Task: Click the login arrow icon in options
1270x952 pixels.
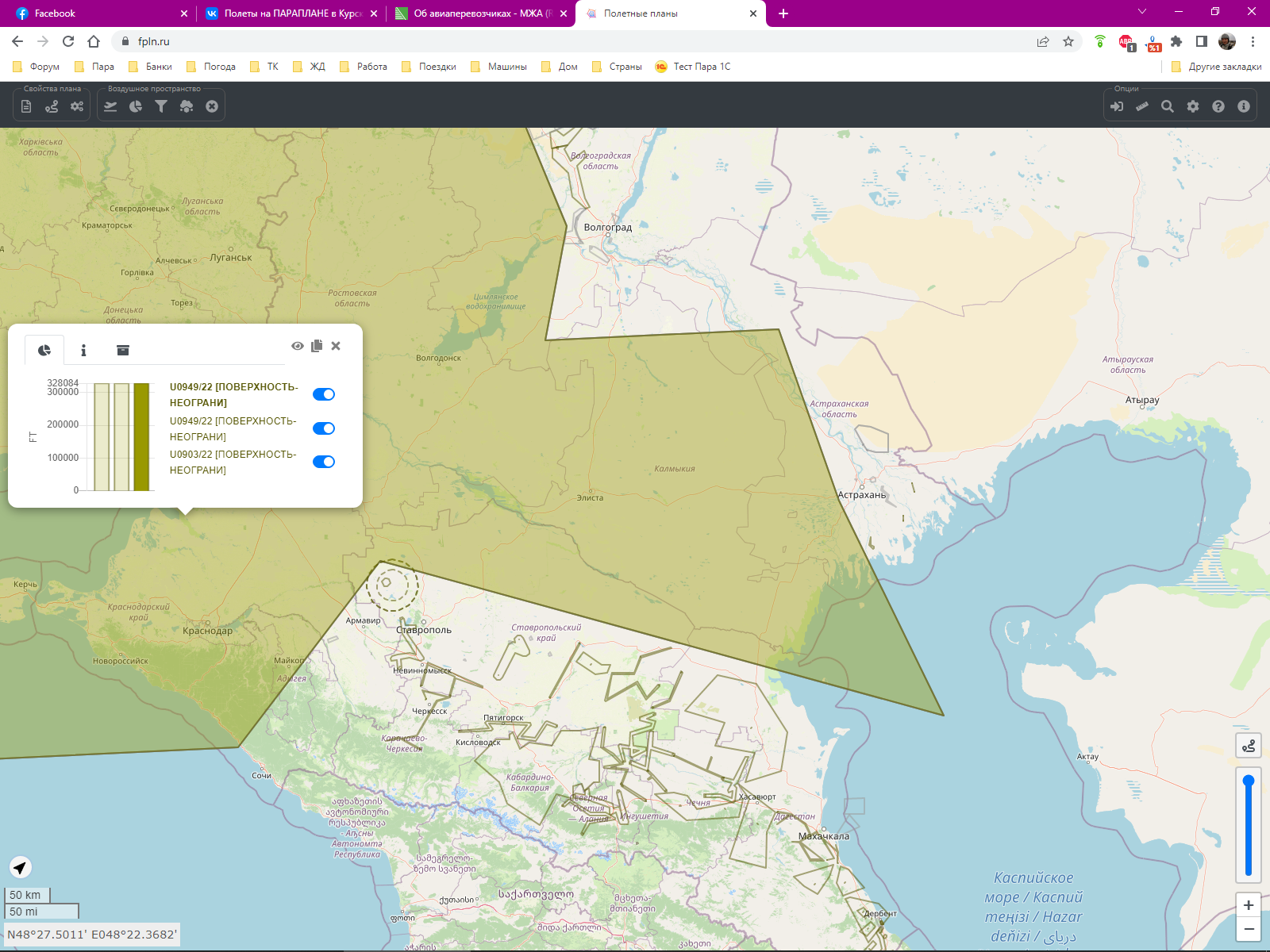Action: coord(1117,106)
